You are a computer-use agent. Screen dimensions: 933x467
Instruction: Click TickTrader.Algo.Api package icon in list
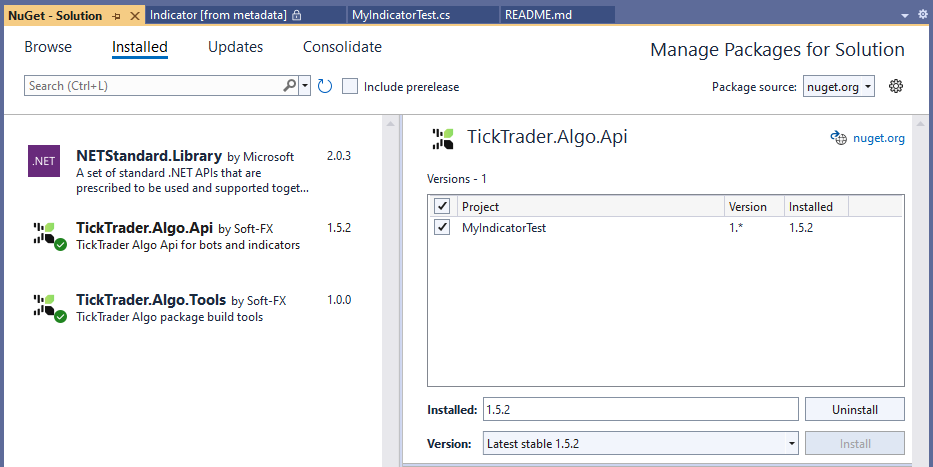(x=49, y=236)
